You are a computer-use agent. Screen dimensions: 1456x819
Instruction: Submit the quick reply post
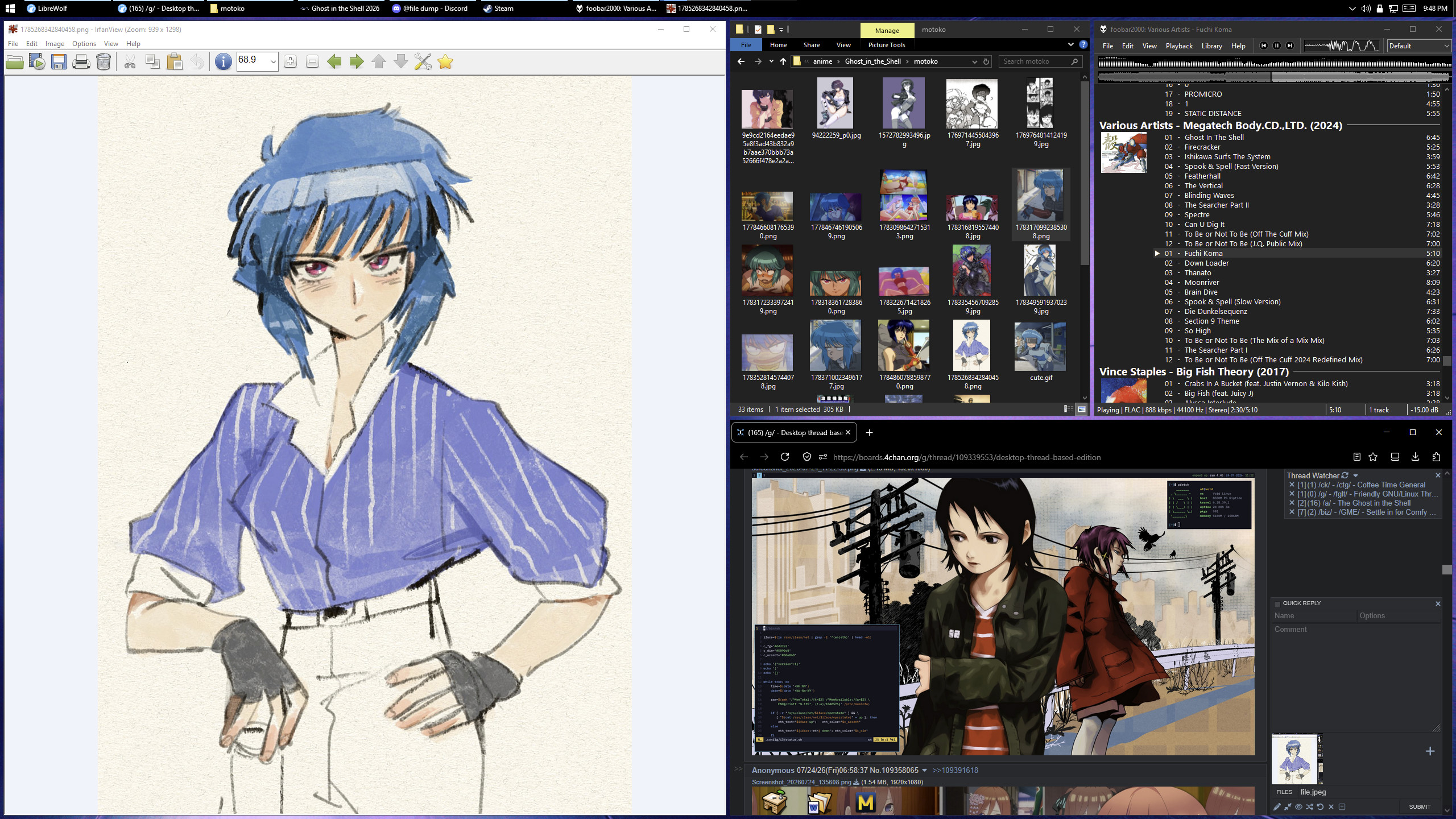[1420, 806]
